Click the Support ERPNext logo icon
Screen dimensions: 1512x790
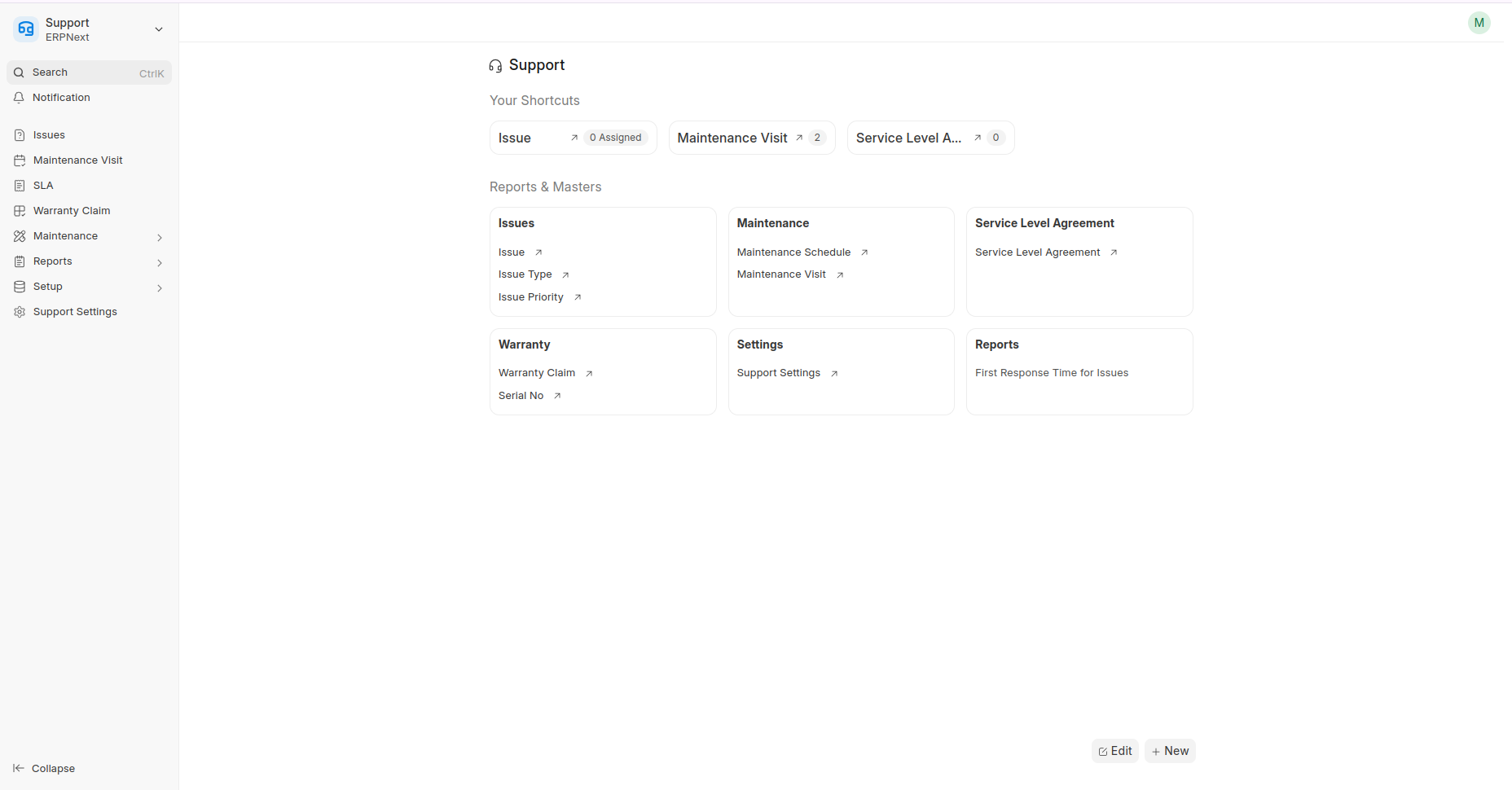coord(26,29)
